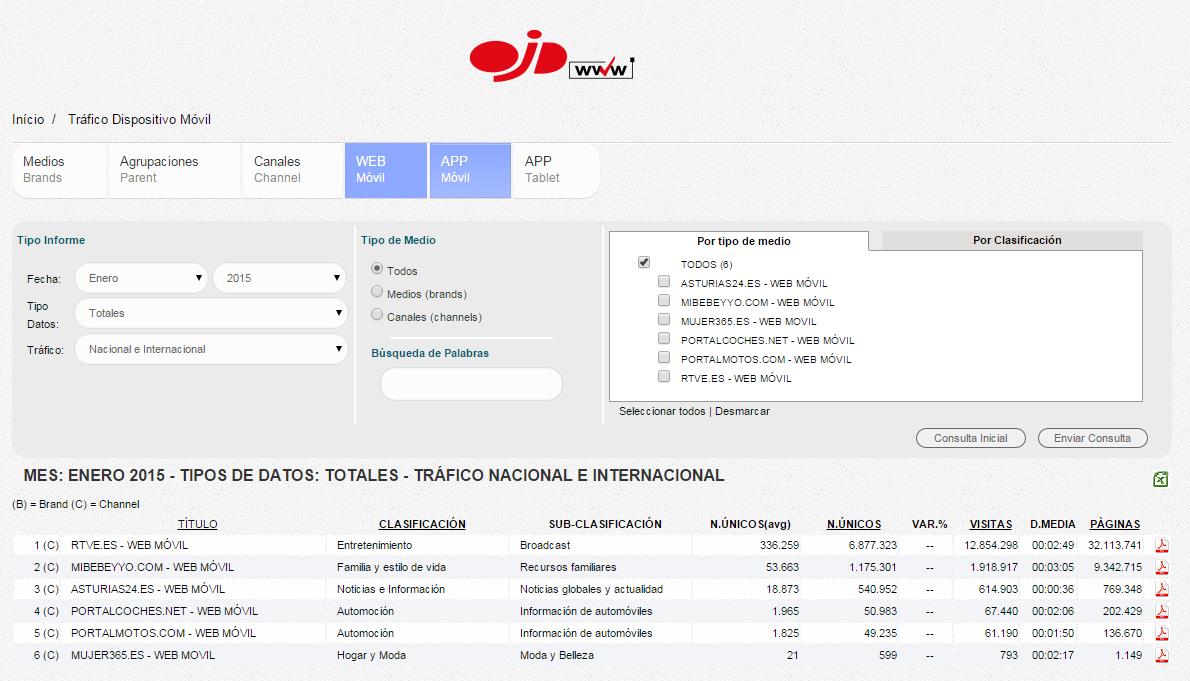Open PDF report for ASTURIAS24.ES row
The width and height of the screenshot is (1190, 681).
tap(1162, 589)
